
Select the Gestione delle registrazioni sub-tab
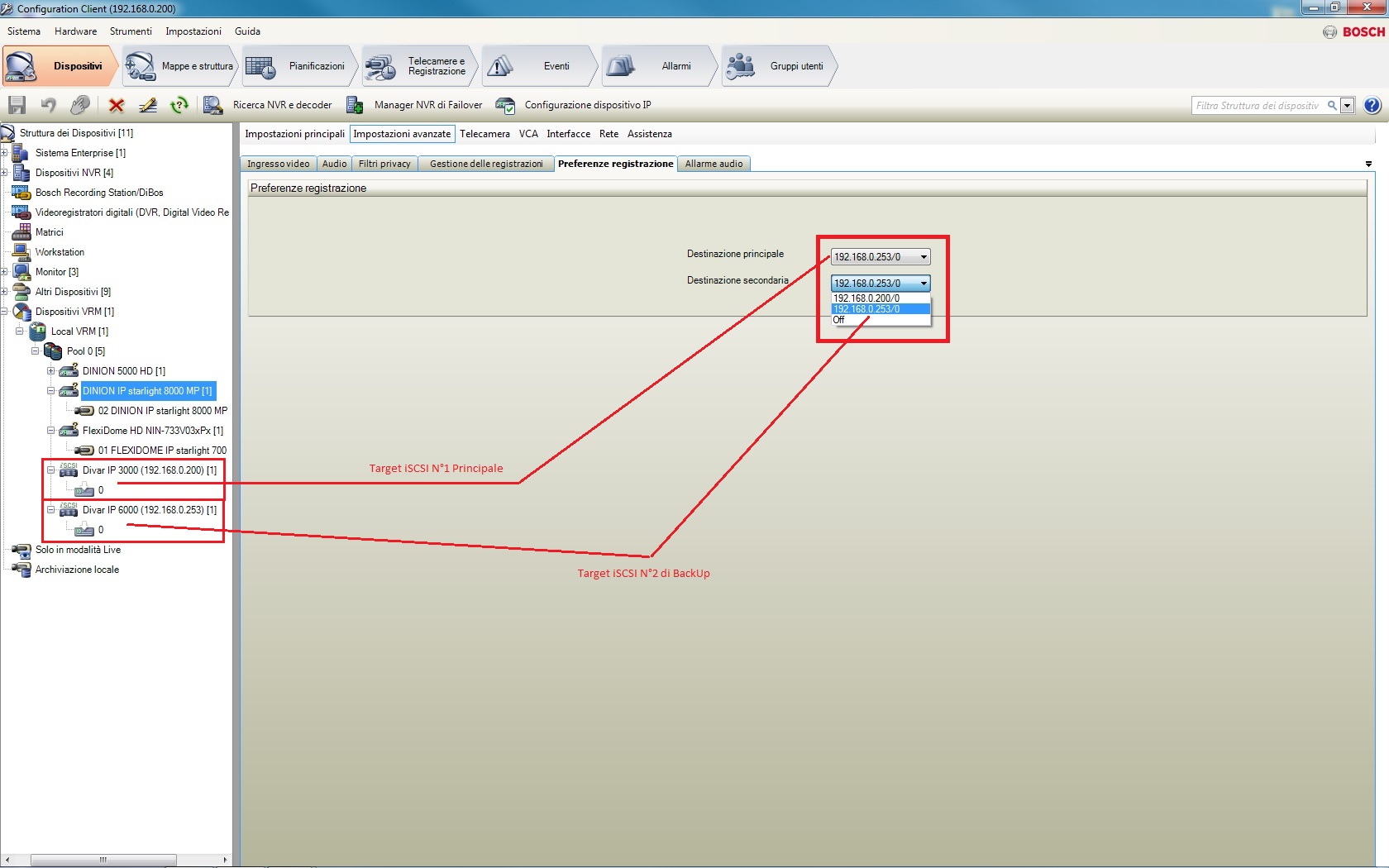[x=486, y=164]
